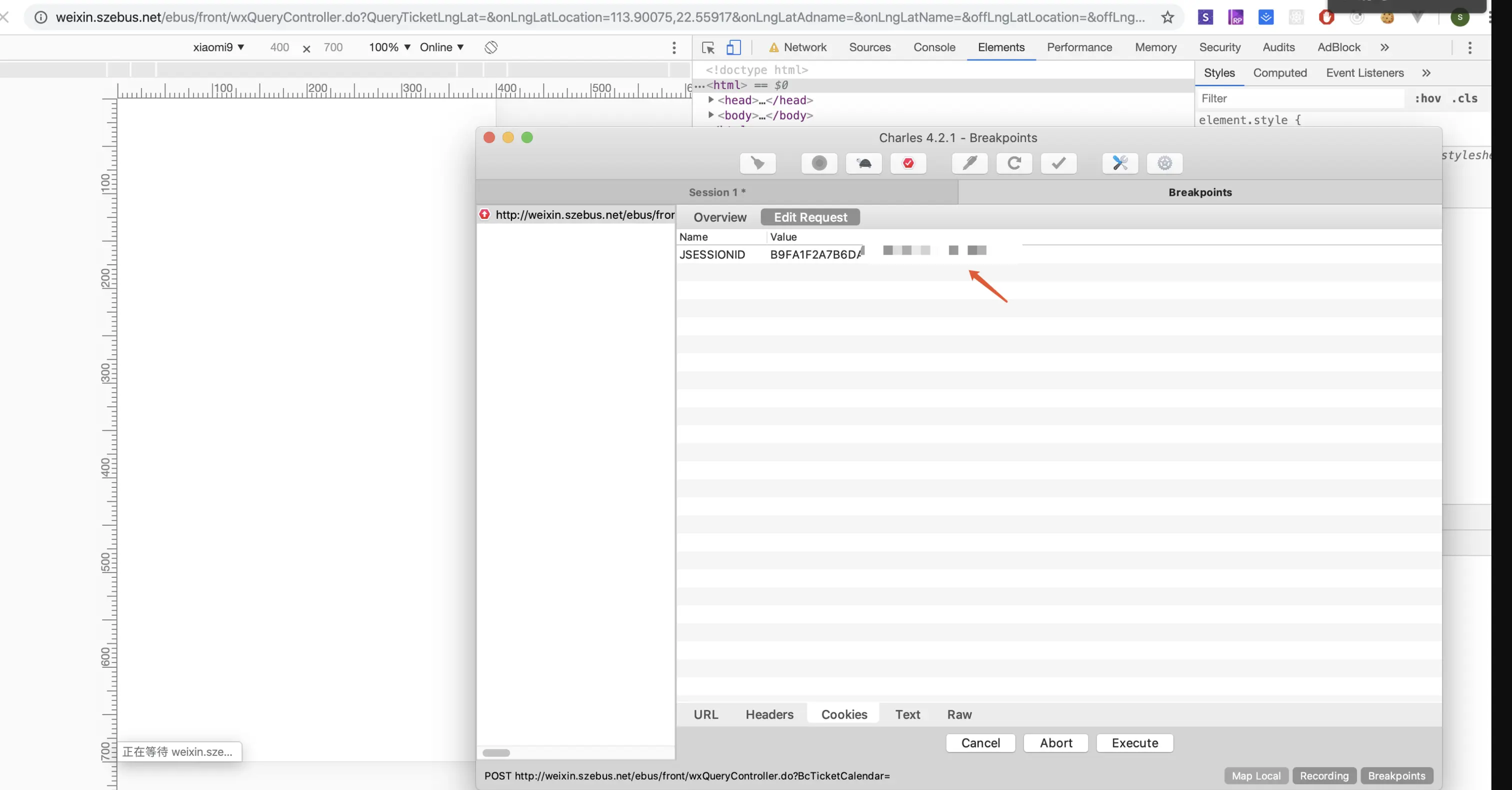Click the rotate device orientation icon
The width and height of the screenshot is (1512, 790).
coord(491,47)
